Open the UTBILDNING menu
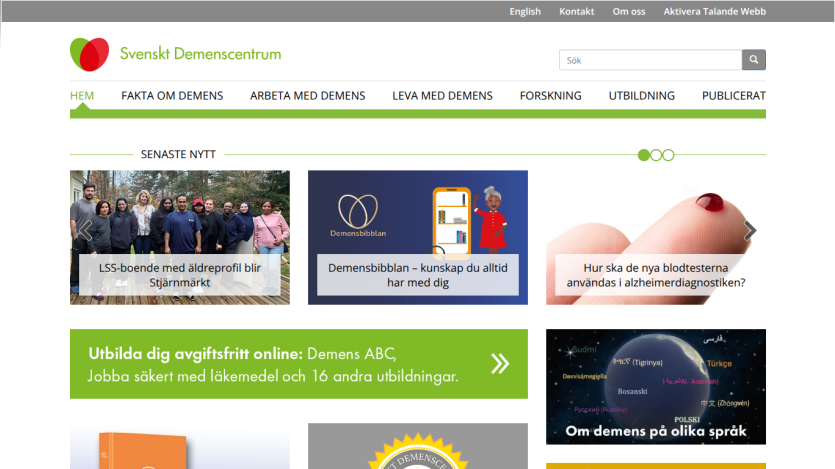This screenshot has height=469, width=835. tap(642, 96)
